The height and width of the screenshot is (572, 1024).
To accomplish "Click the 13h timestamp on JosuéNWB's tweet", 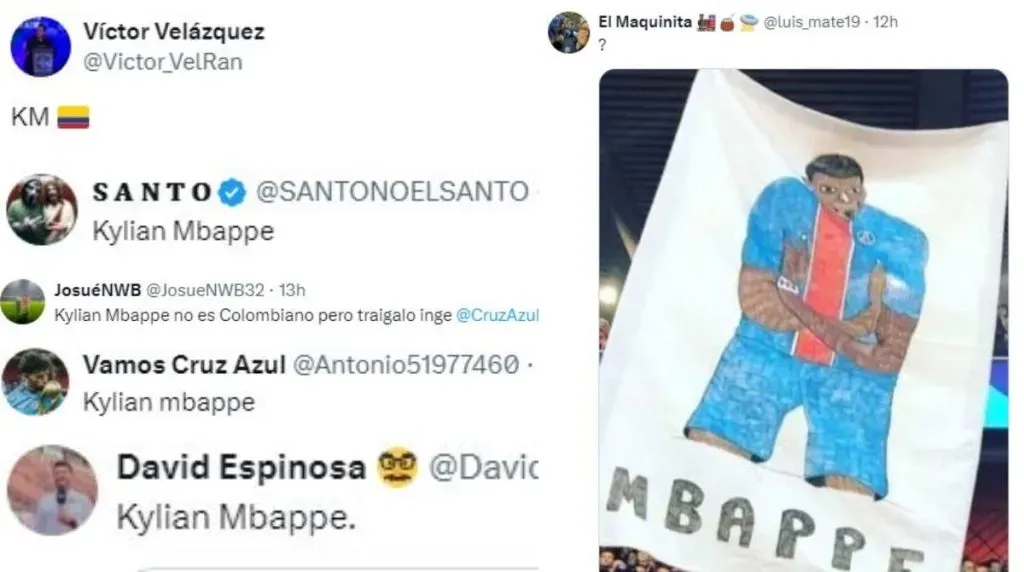I will (x=292, y=290).
